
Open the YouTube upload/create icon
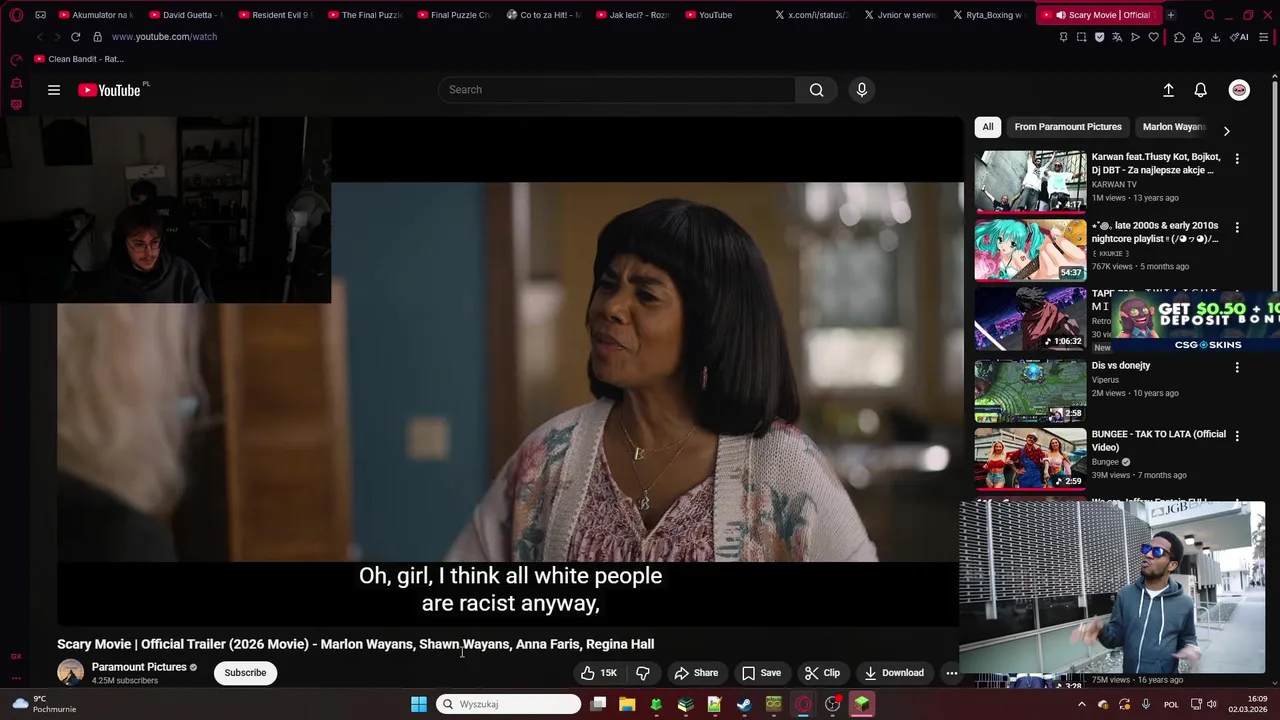pyautogui.click(x=1168, y=90)
